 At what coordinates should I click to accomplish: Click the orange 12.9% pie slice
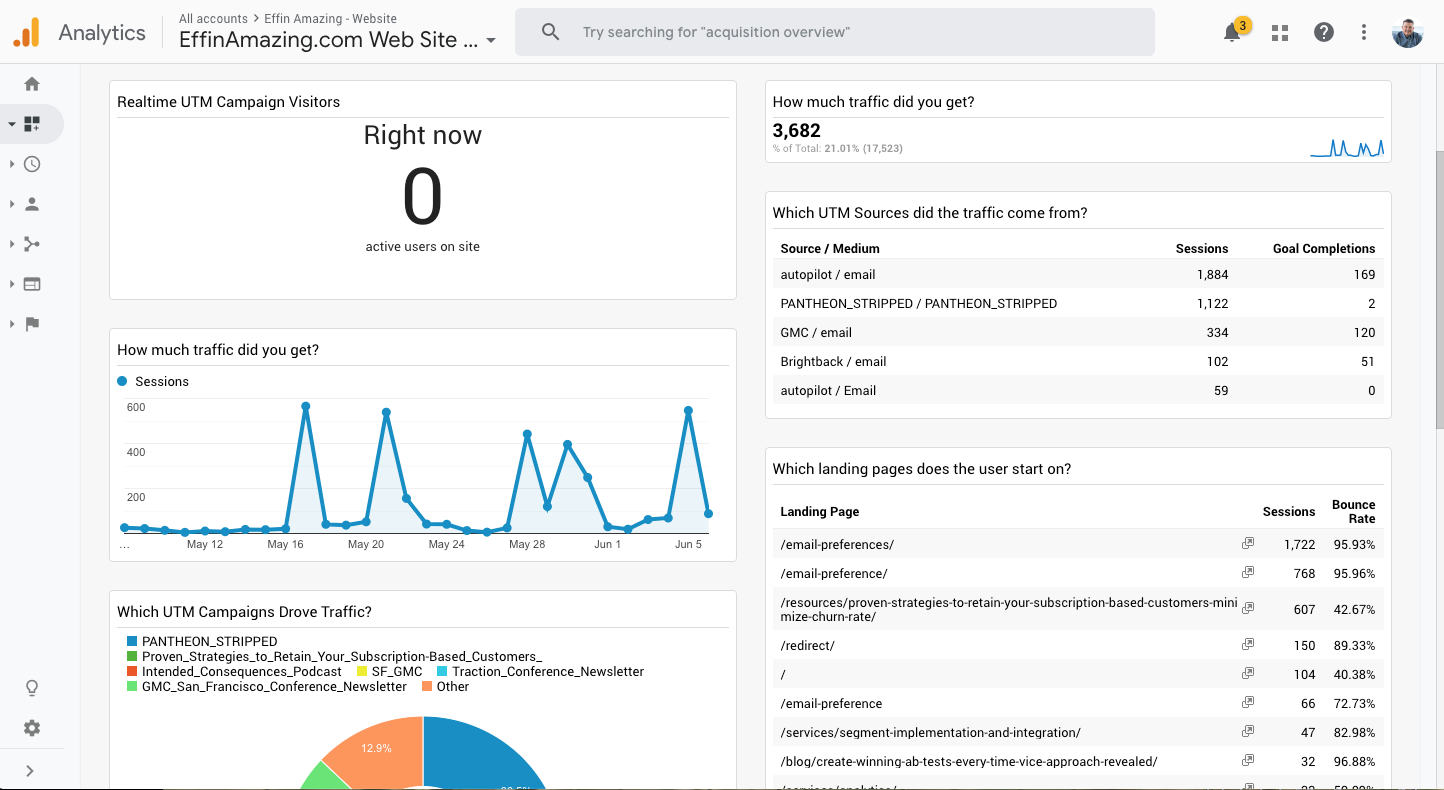coord(380,750)
